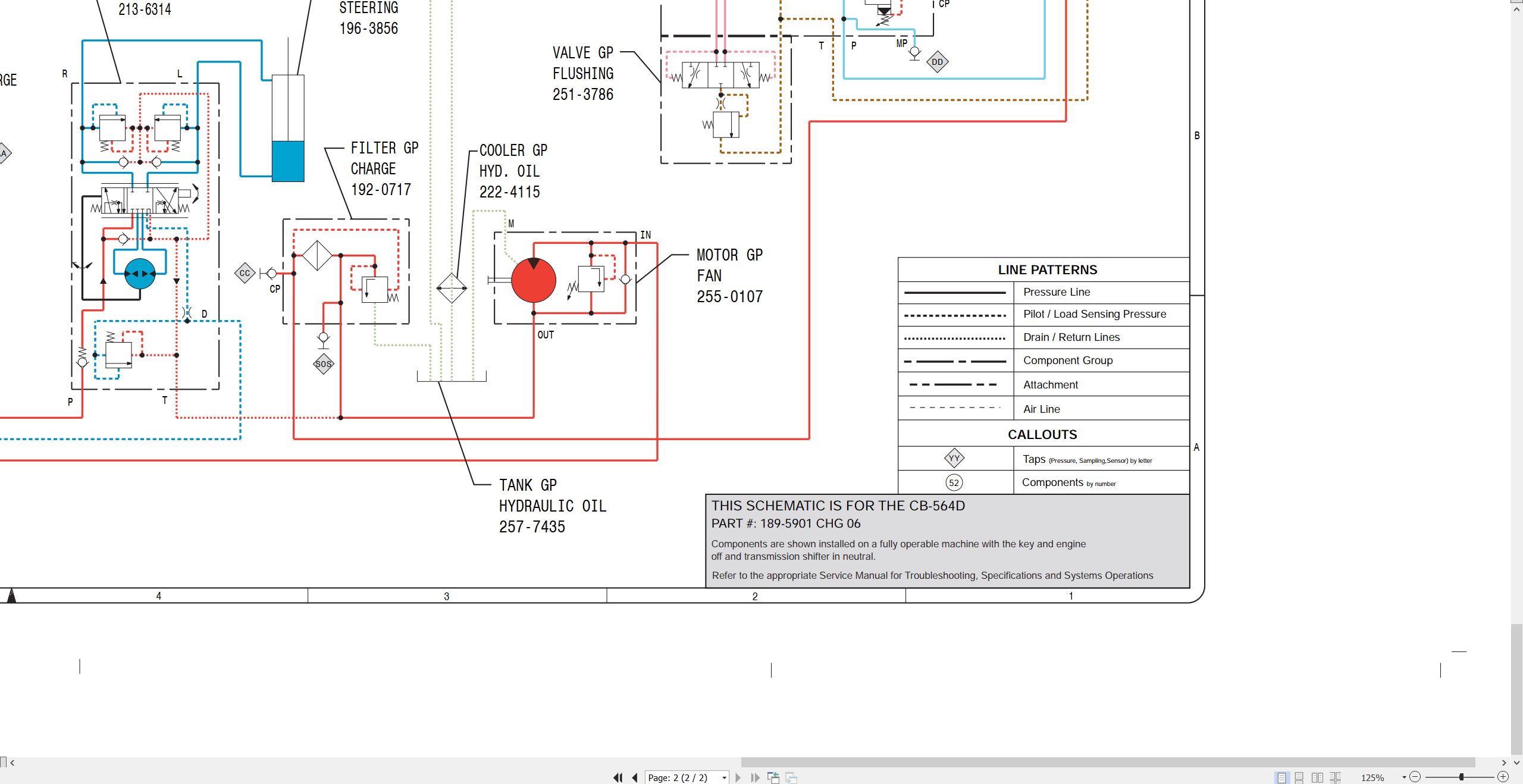This screenshot has height=784, width=1523.
Task: Click the 'Component Group' legend entry
Action: pos(1068,360)
